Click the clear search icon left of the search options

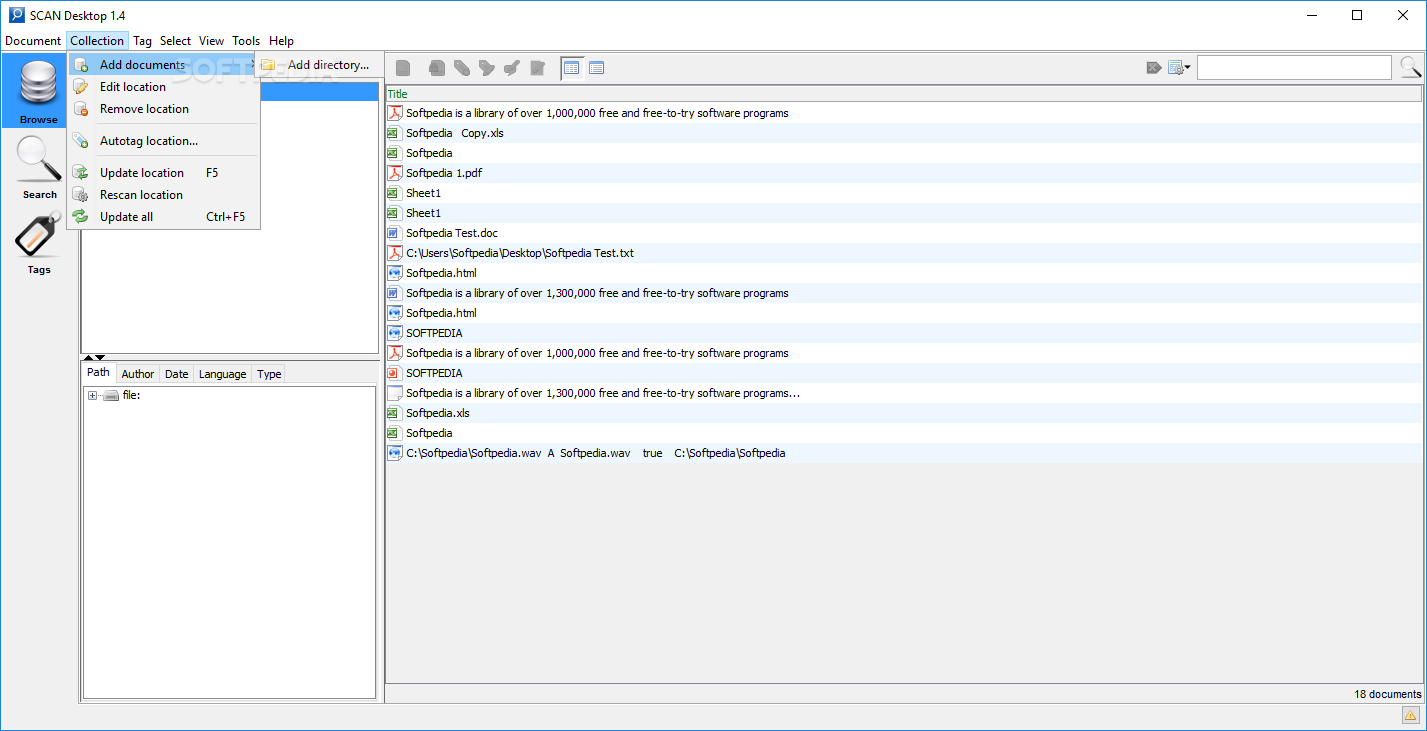[x=1153, y=68]
